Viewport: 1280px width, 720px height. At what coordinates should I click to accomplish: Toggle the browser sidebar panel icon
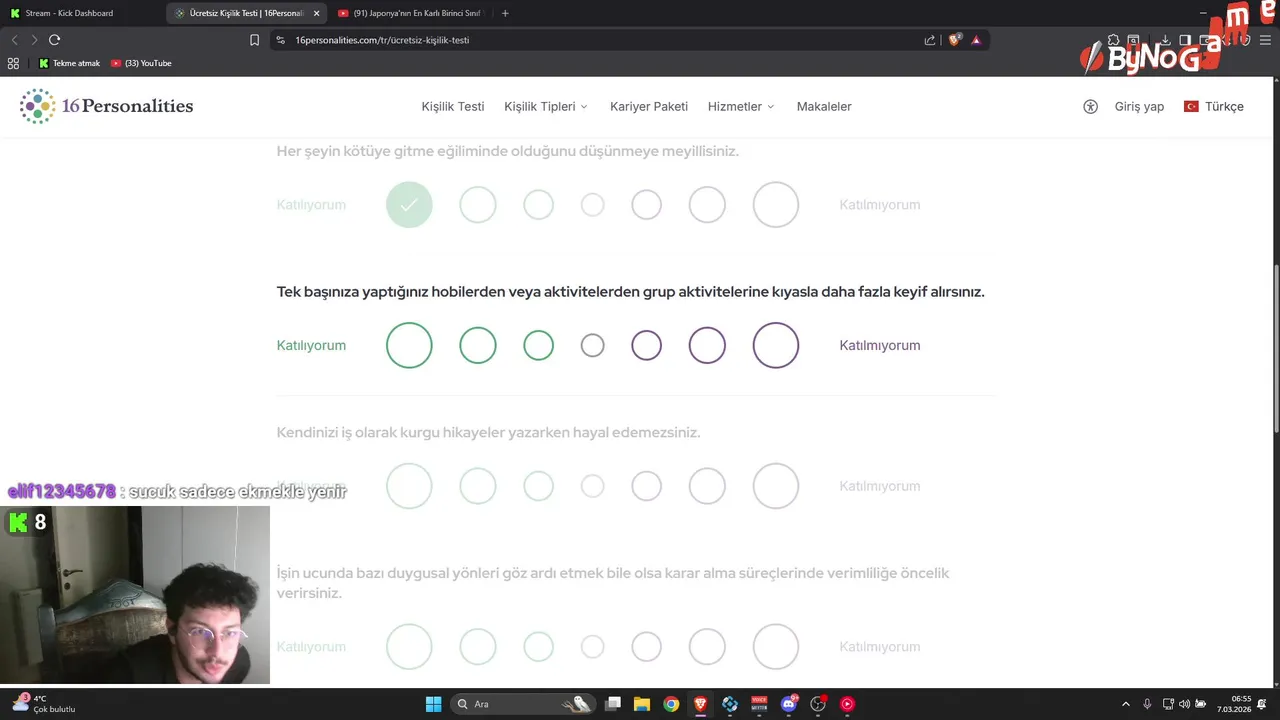point(1185,40)
